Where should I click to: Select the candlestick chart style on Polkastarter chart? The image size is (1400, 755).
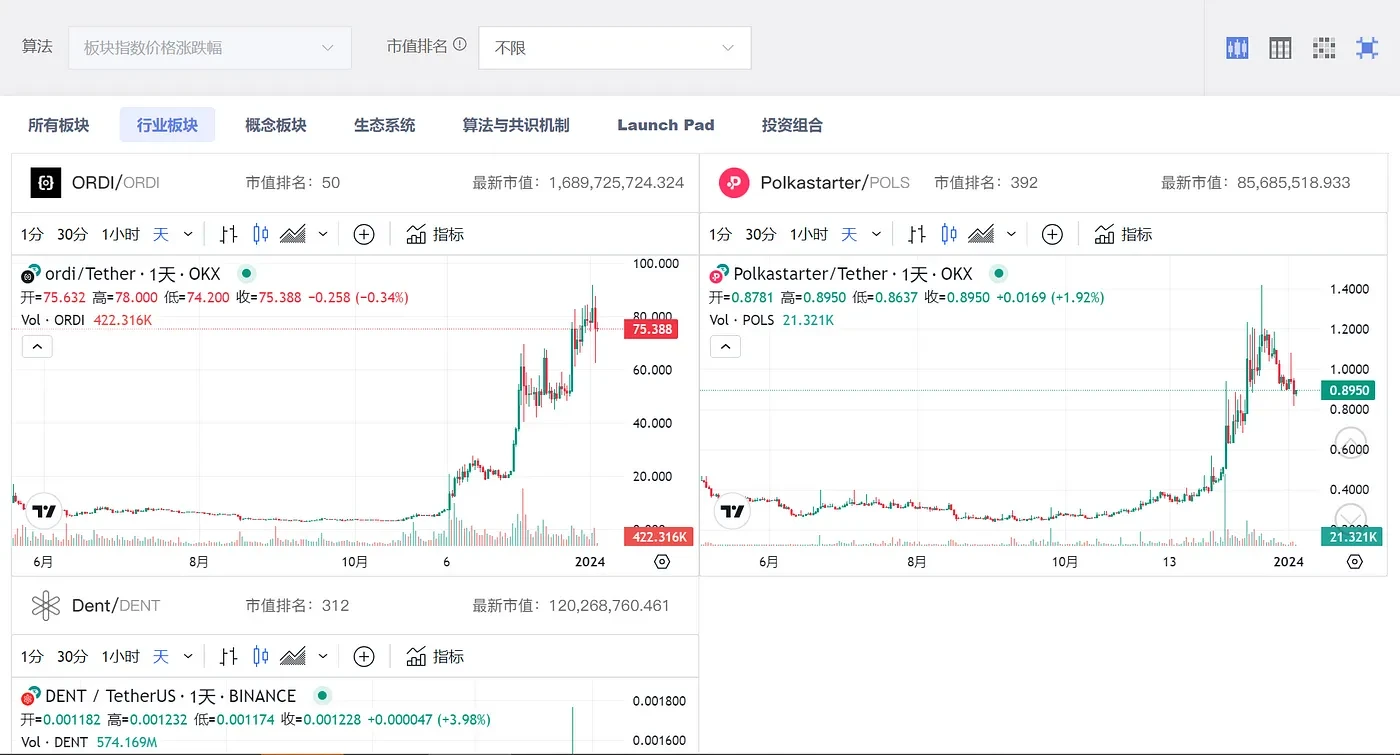[x=948, y=233]
